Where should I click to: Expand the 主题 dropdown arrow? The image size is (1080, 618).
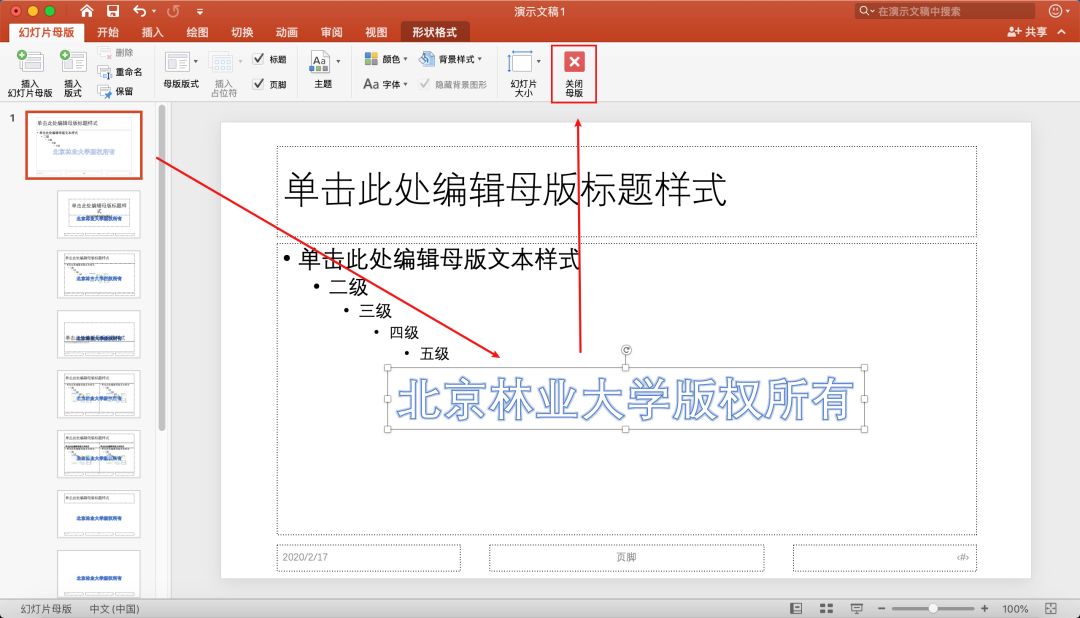point(338,61)
